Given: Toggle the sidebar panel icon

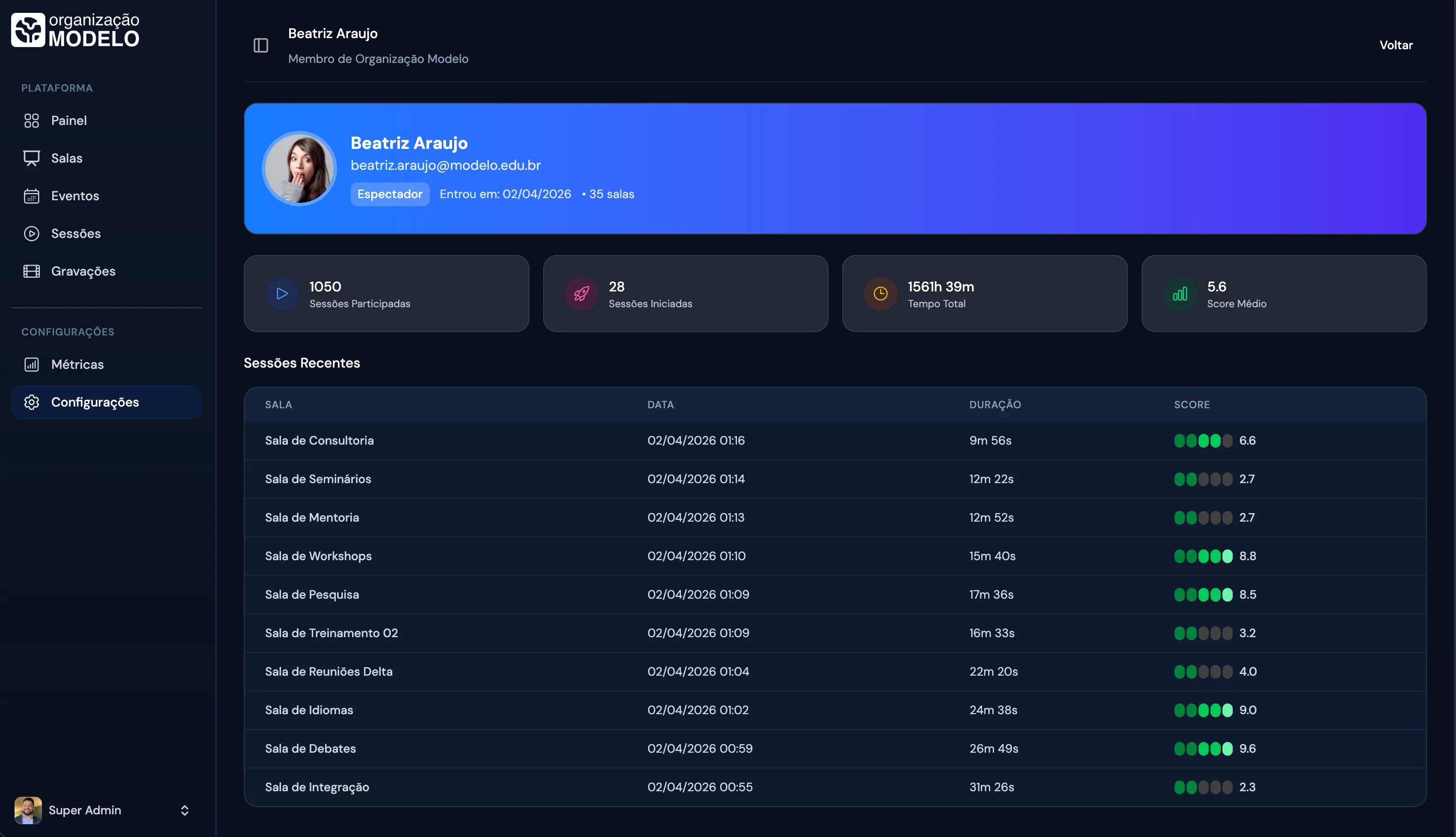Looking at the screenshot, I should [261, 45].
